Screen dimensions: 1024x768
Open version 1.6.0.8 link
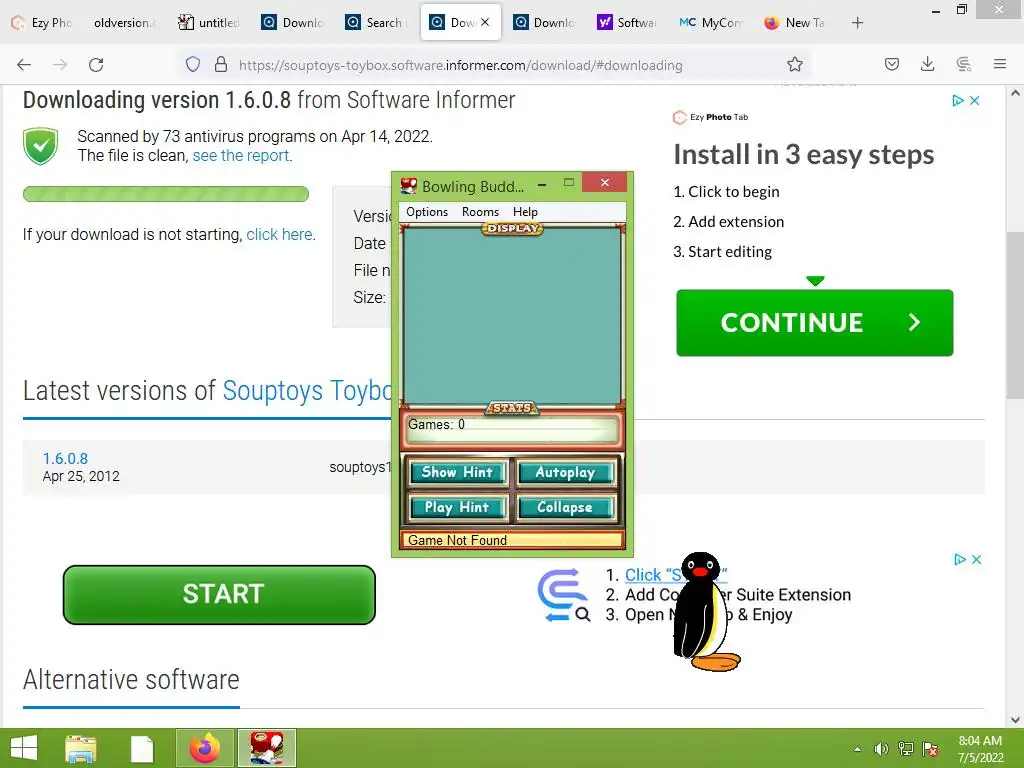(x=65, y=458)
